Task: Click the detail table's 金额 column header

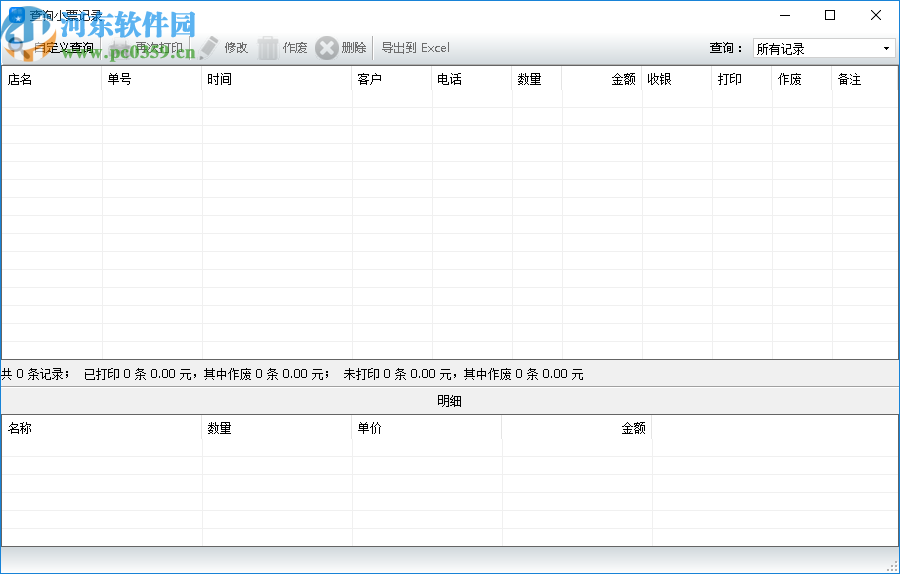Action: tap(577, 428)
